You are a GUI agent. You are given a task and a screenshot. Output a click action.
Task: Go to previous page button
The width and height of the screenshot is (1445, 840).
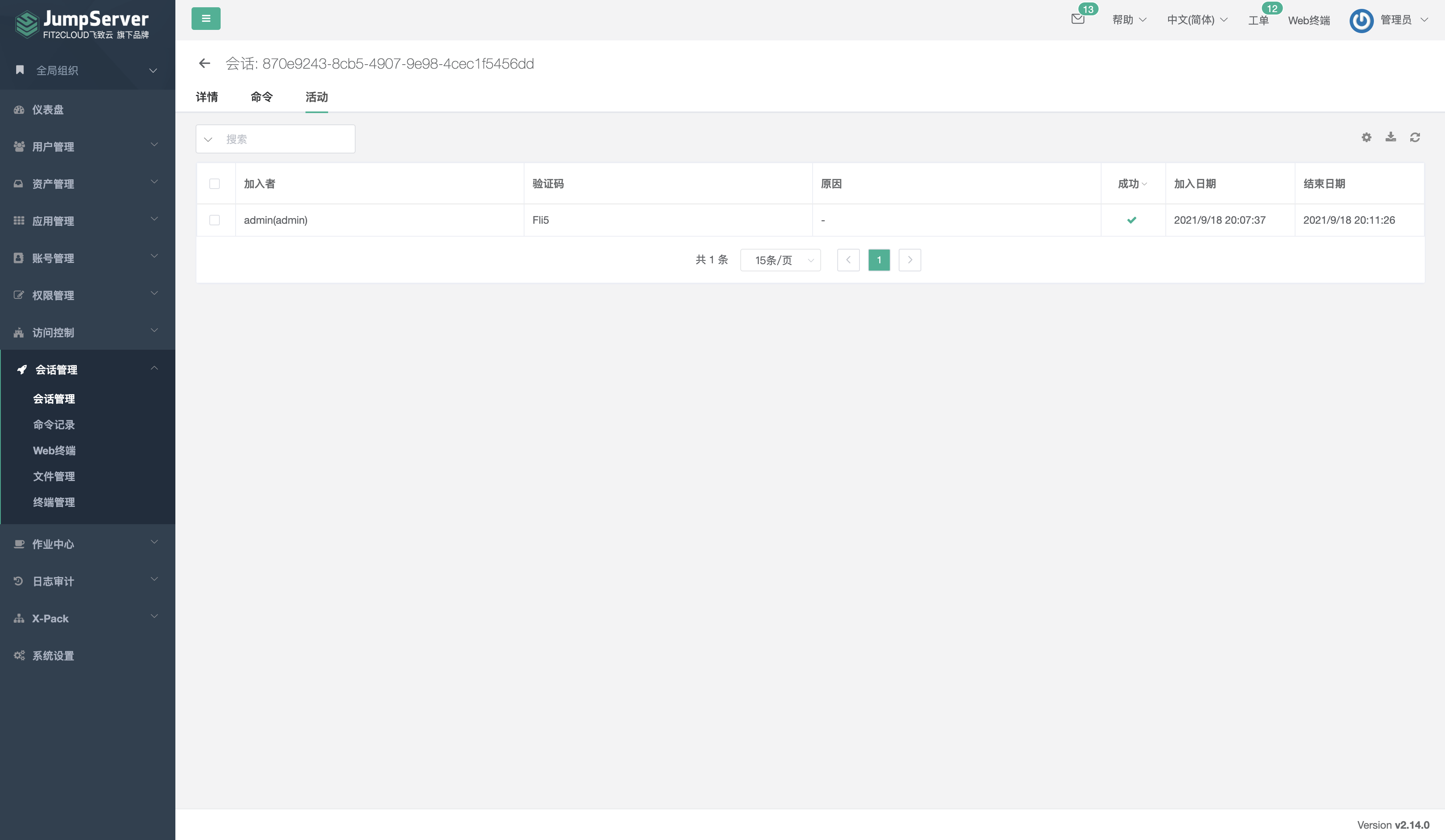click(x=848, y=260)
